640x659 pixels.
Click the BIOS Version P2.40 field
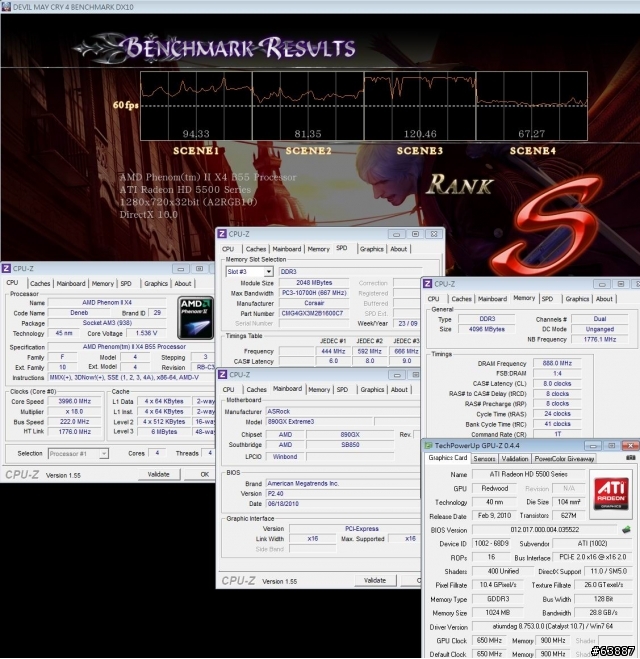click(x=342, y=493)
